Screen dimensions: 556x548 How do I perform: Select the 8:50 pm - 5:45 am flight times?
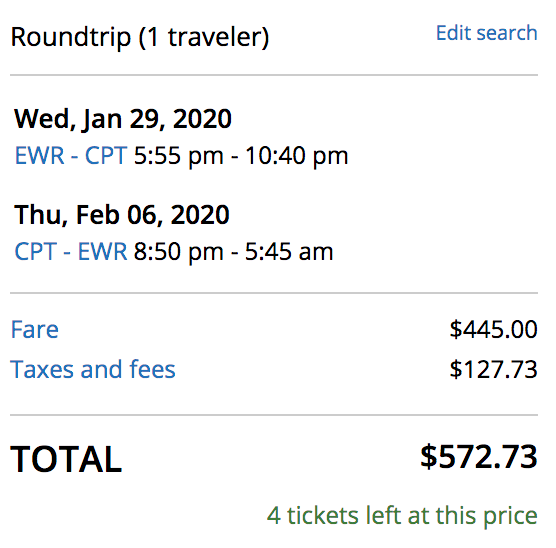click(x=233, y=252)
